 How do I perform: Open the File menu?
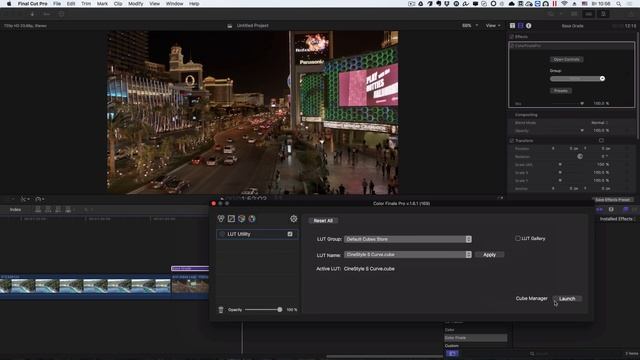[x=57, y=4]
